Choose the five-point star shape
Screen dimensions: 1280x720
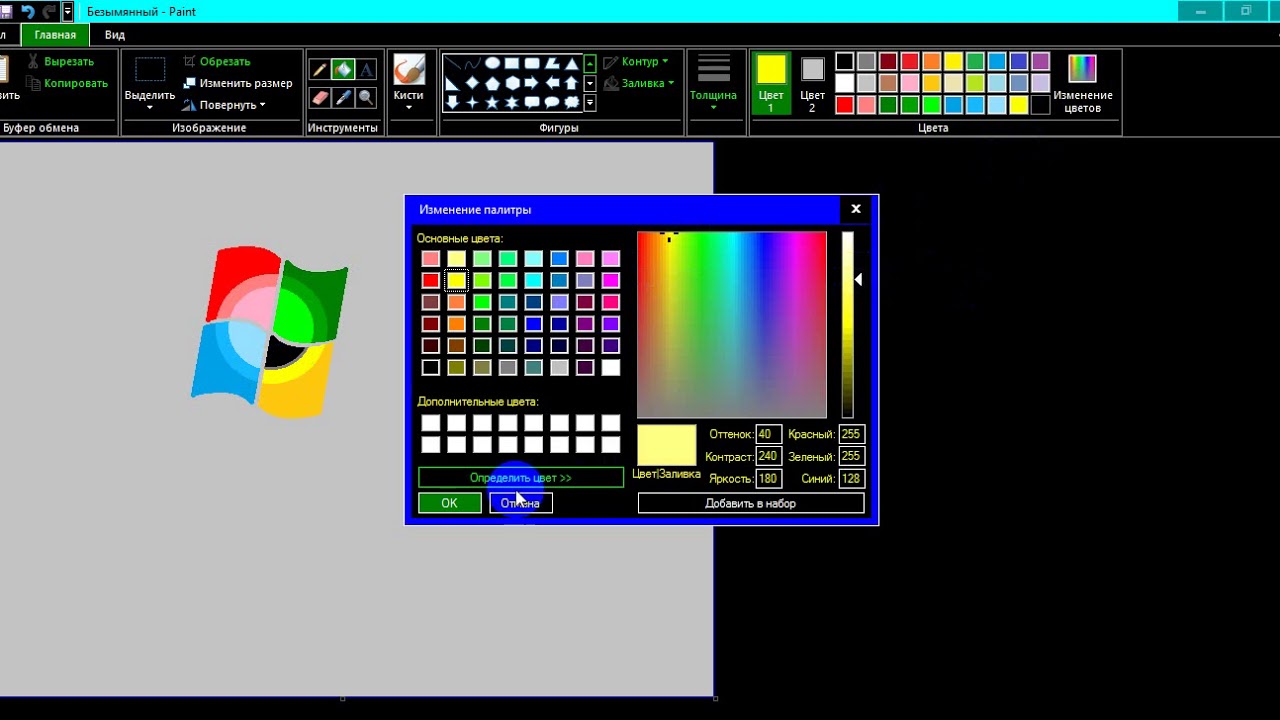click(492, 102)
